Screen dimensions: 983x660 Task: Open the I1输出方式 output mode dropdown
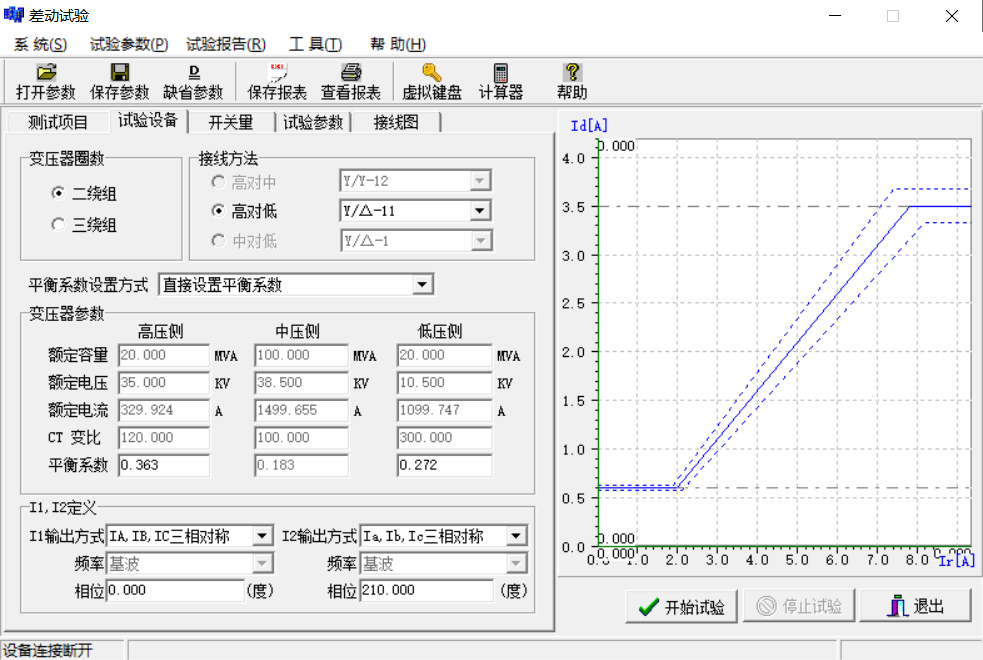(x=264, y=535)
